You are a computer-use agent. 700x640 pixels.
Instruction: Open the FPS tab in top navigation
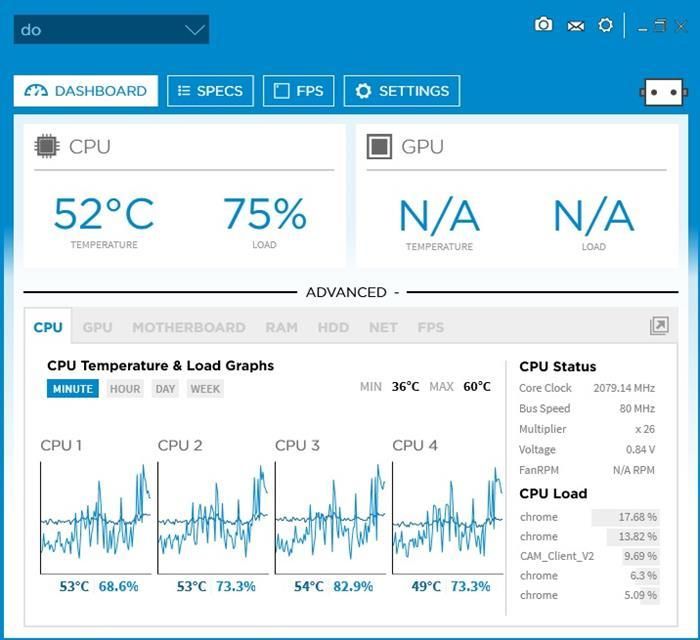(x=298, y=91)
